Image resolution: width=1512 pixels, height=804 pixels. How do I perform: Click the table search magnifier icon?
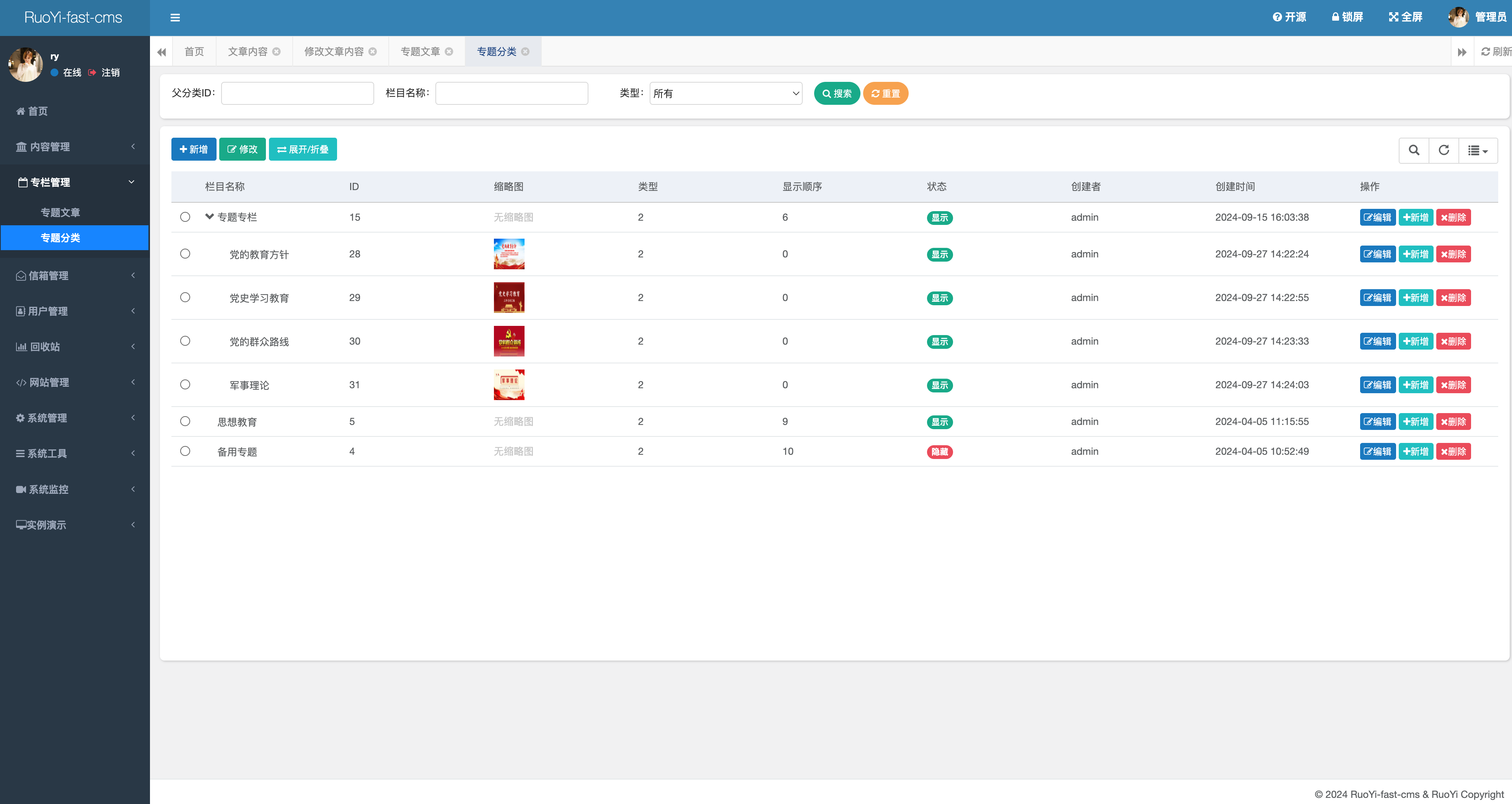click(1414, 150)
